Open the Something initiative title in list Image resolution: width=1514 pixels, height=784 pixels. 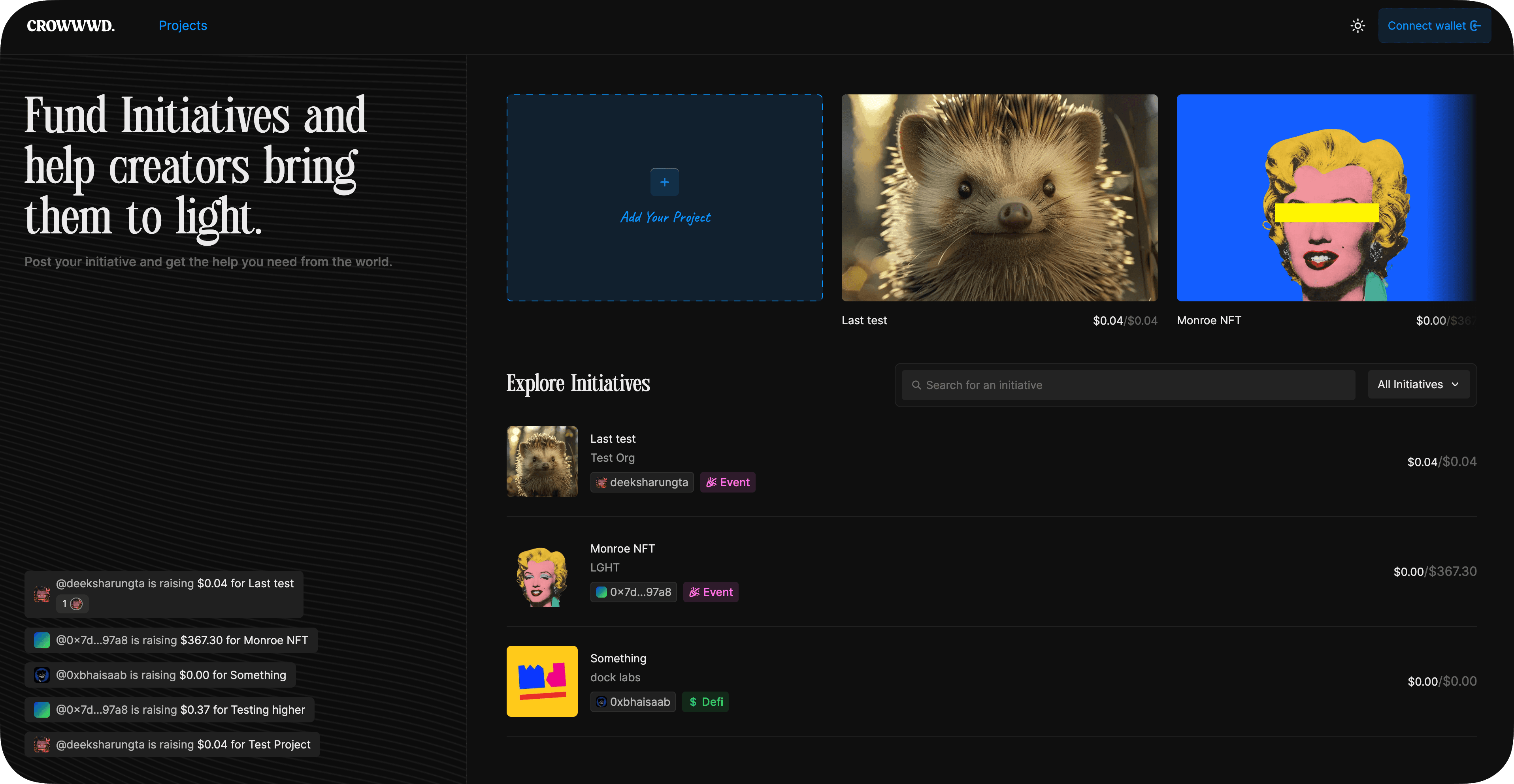(x=618, y=658)
